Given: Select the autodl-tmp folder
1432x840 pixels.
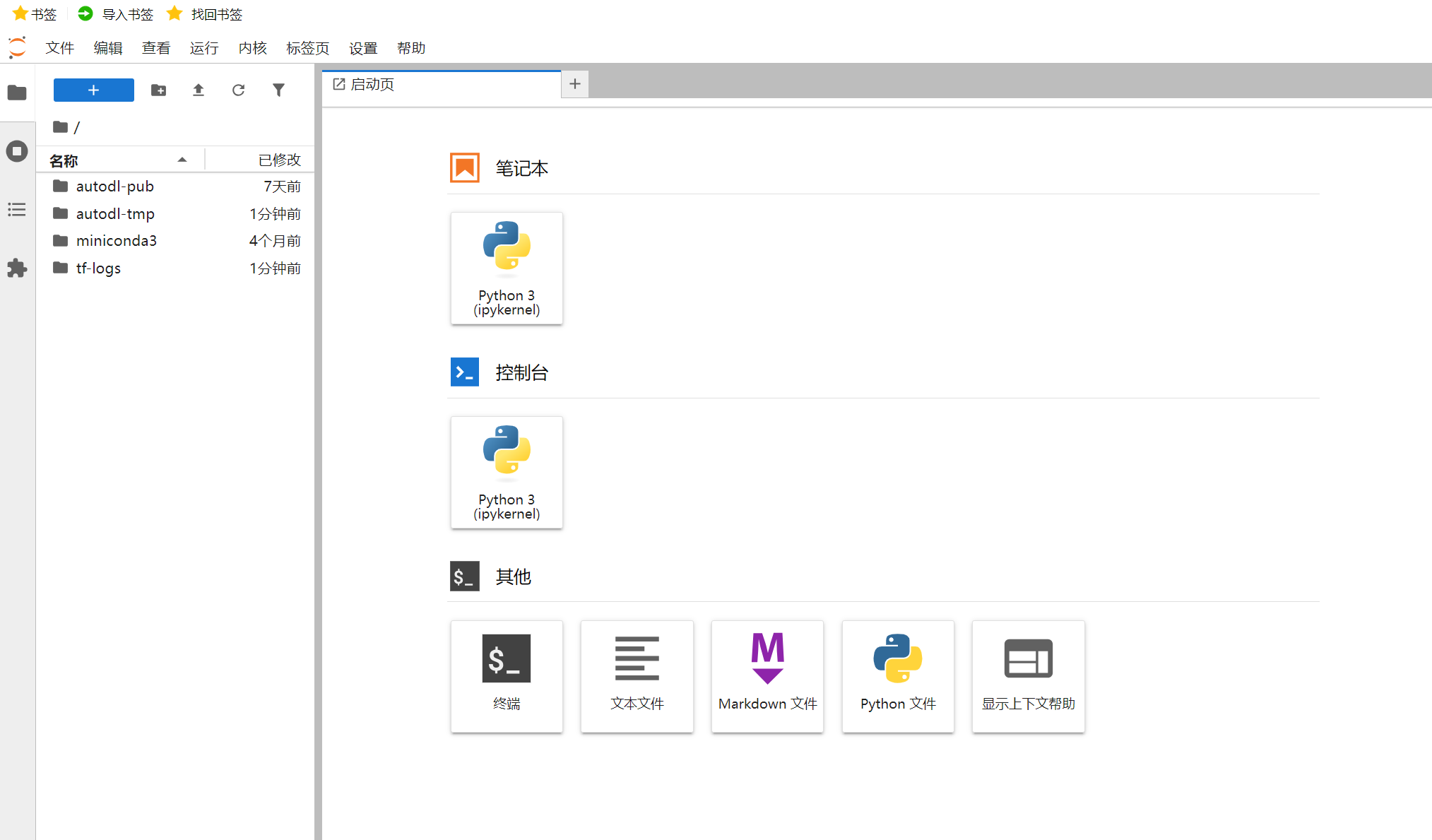Looking at the screenshot, I should tap(115, 213).
